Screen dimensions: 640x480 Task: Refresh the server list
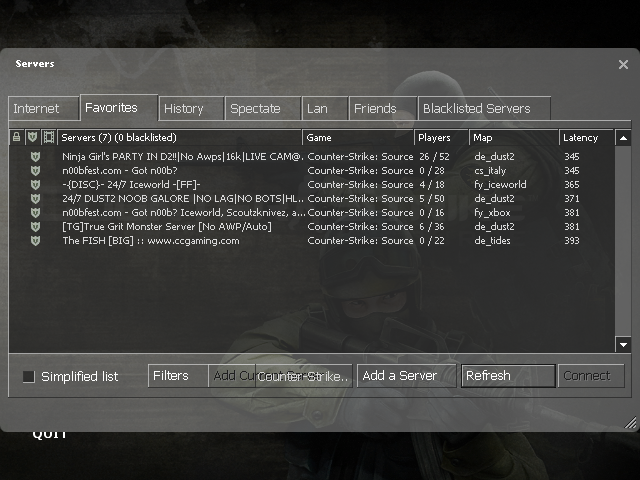coord(508,376)
